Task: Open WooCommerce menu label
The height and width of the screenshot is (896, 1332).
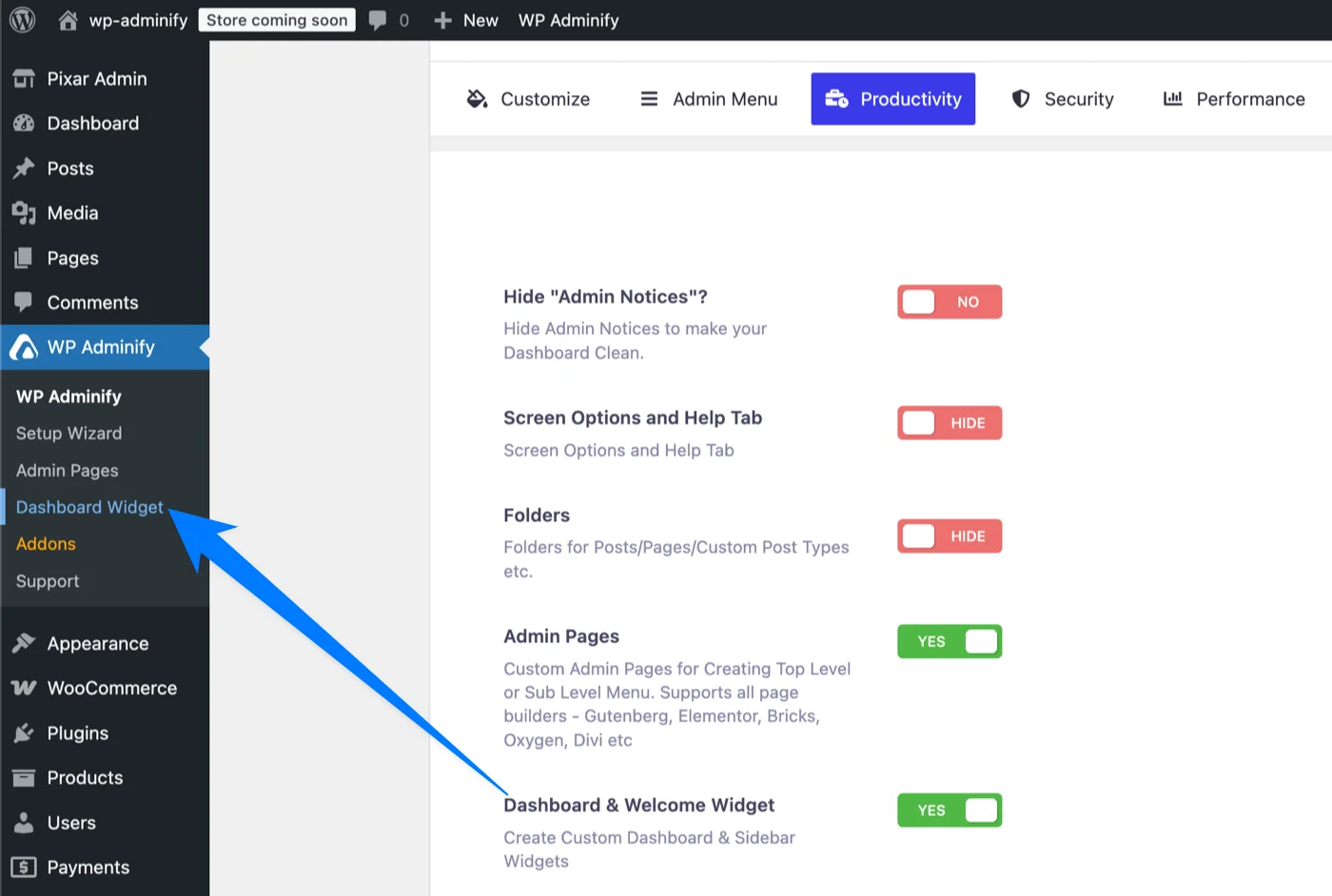Action: [112, 688]
